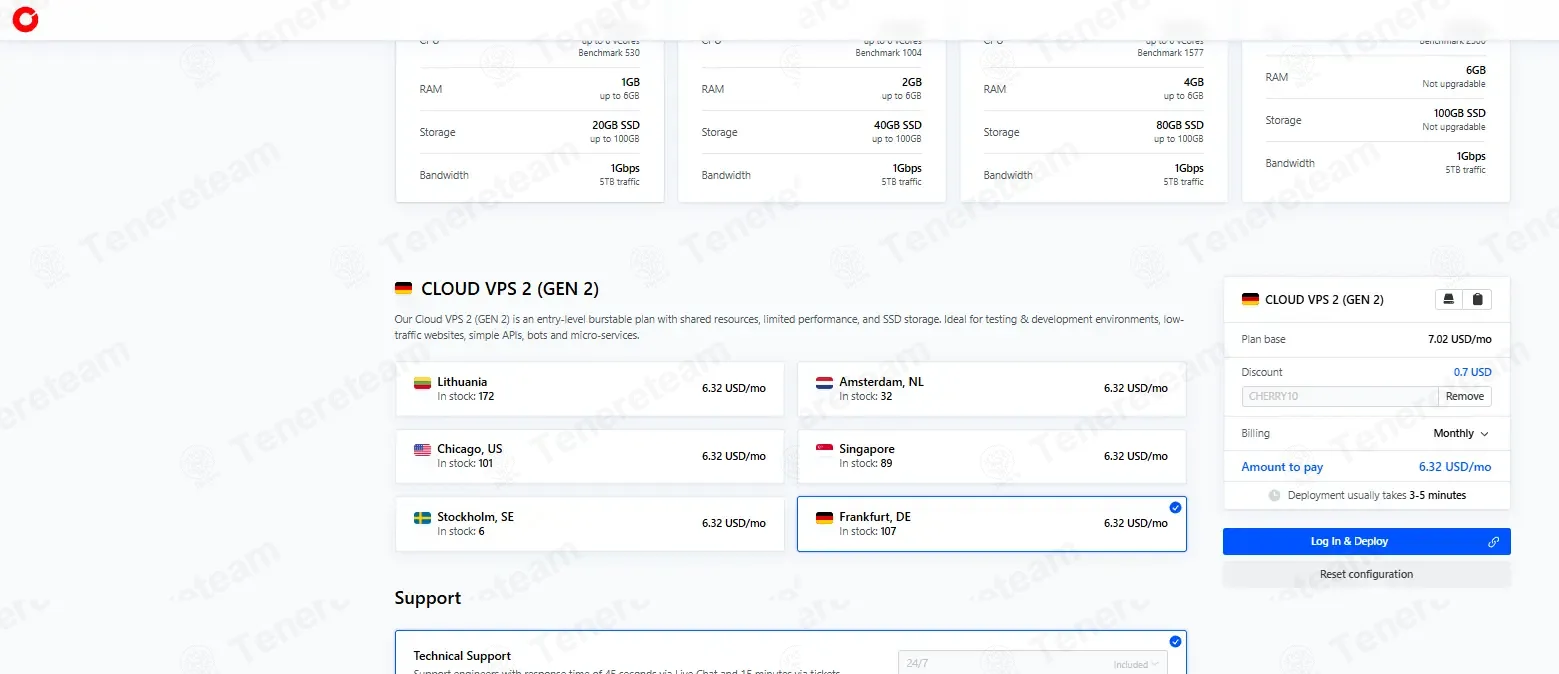The image size is (1559, 674).
Task: Click the CHERRY10 discount code field
Action: pos(1340,397)
